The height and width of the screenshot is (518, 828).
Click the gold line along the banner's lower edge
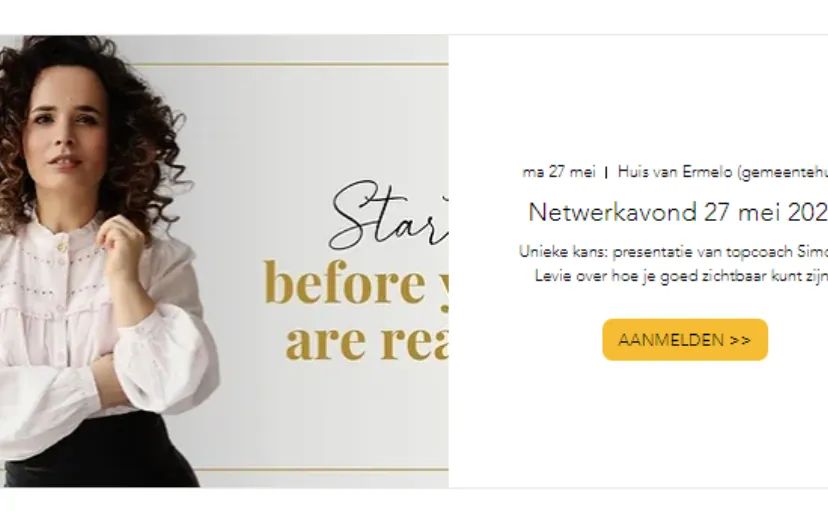[x=322, y=469]
